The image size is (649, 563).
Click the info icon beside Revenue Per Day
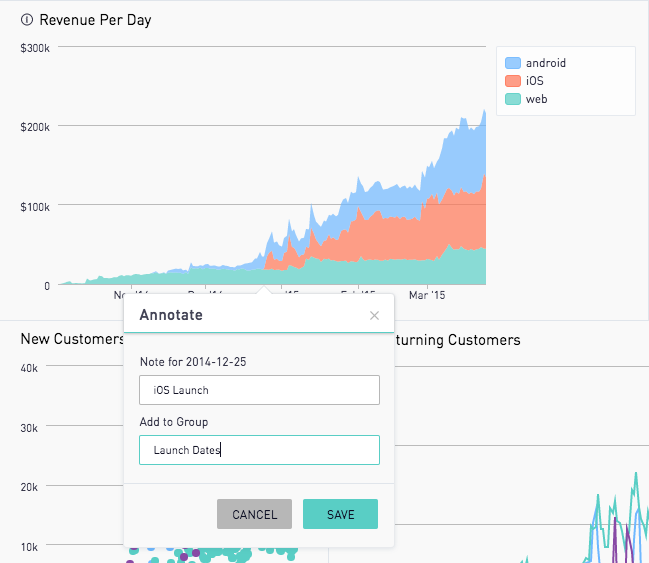pyautogui.click(x=27, y=20)
